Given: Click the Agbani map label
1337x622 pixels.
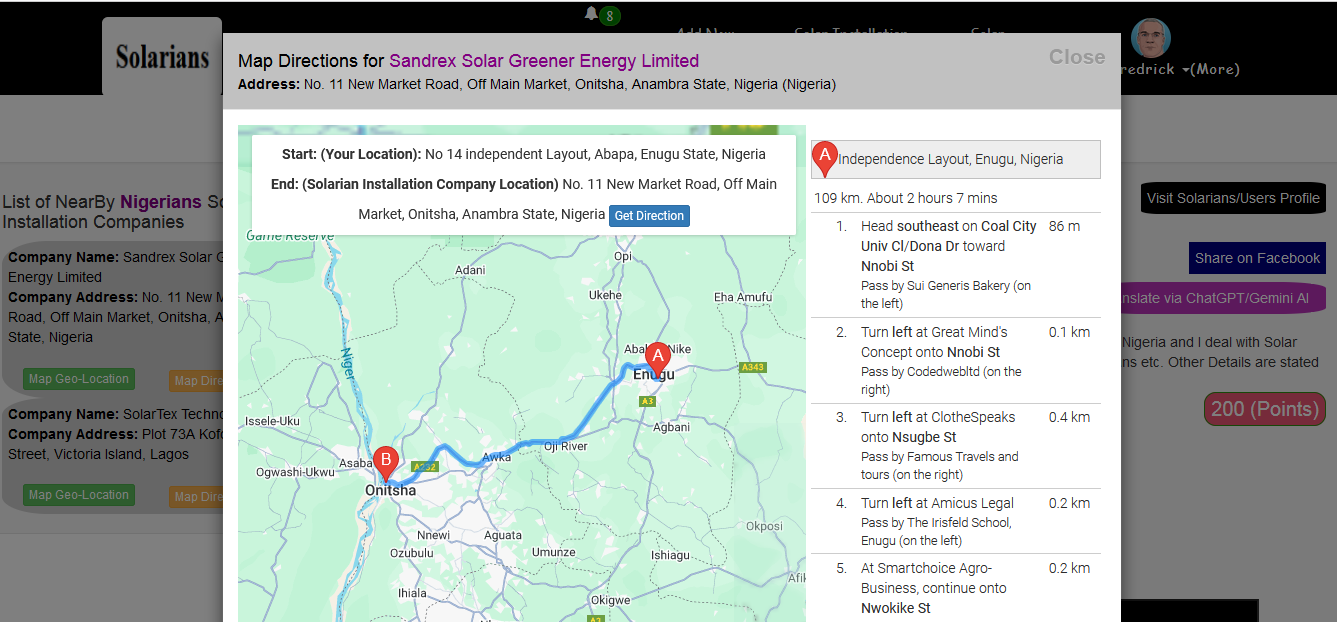Looking at the screenshot, I should tap(671, 427).
